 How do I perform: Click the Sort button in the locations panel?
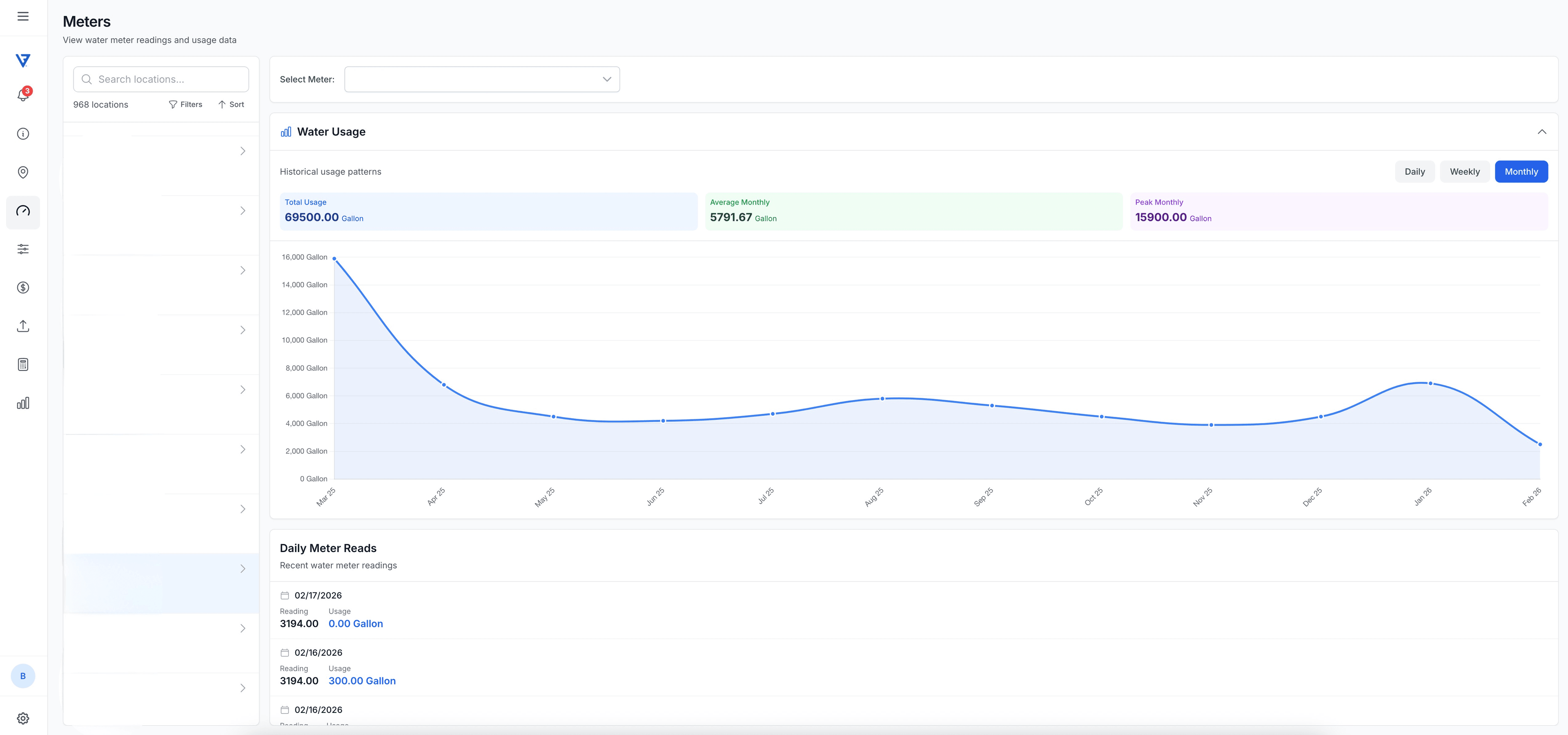231,104
